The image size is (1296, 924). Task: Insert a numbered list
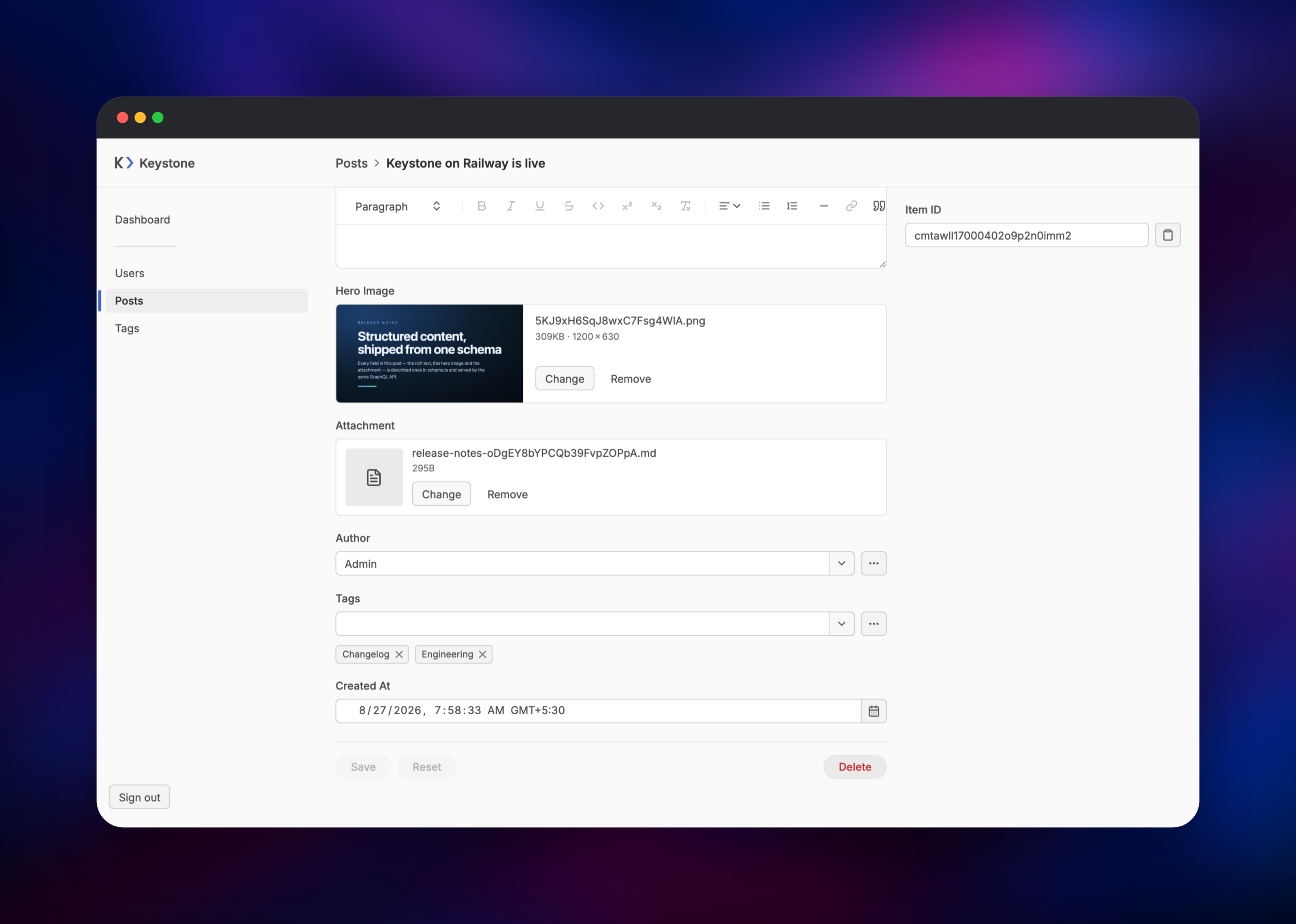(x=792, y=206)
